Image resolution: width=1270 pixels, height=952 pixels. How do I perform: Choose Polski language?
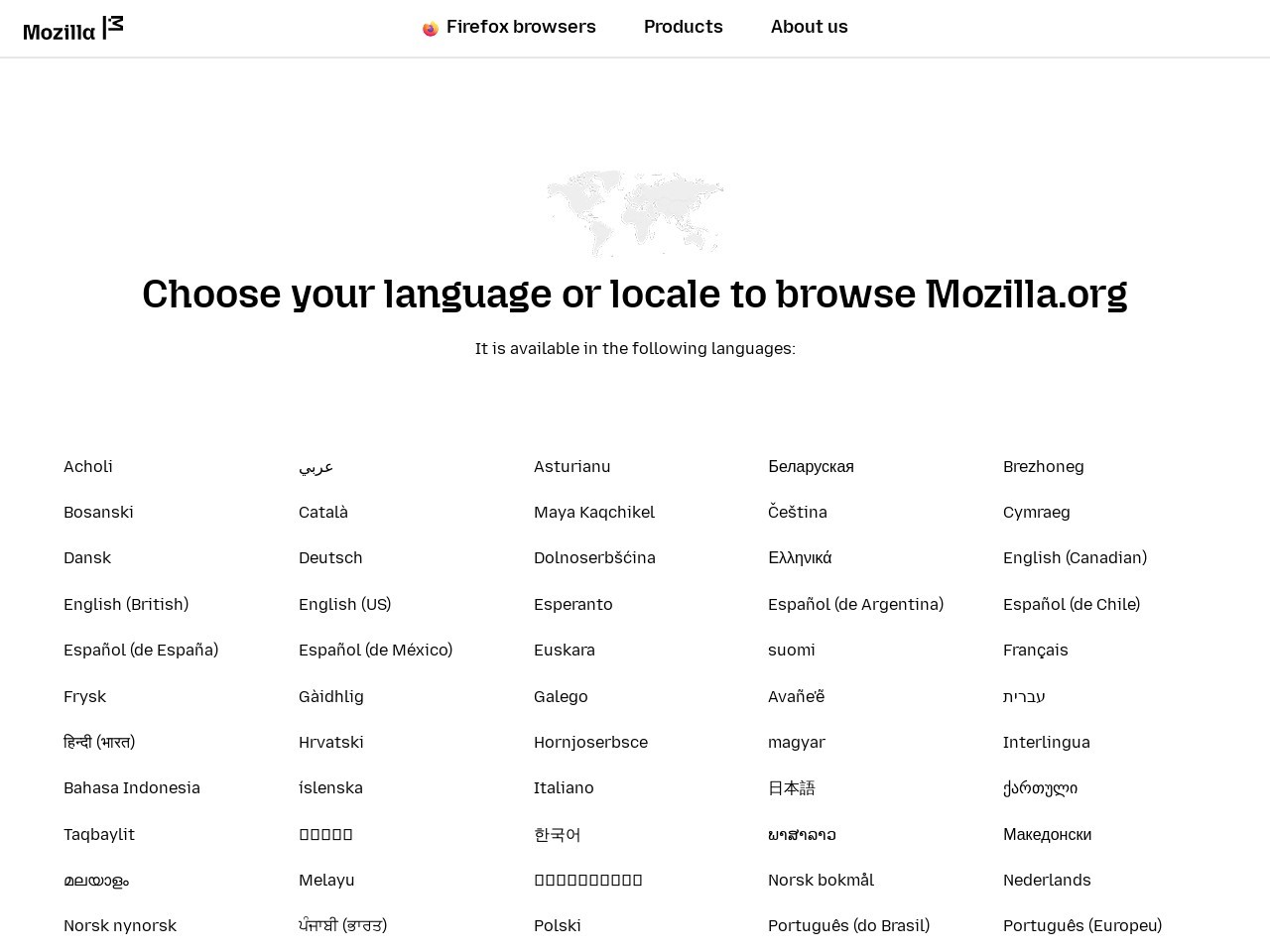pos(558,925)
